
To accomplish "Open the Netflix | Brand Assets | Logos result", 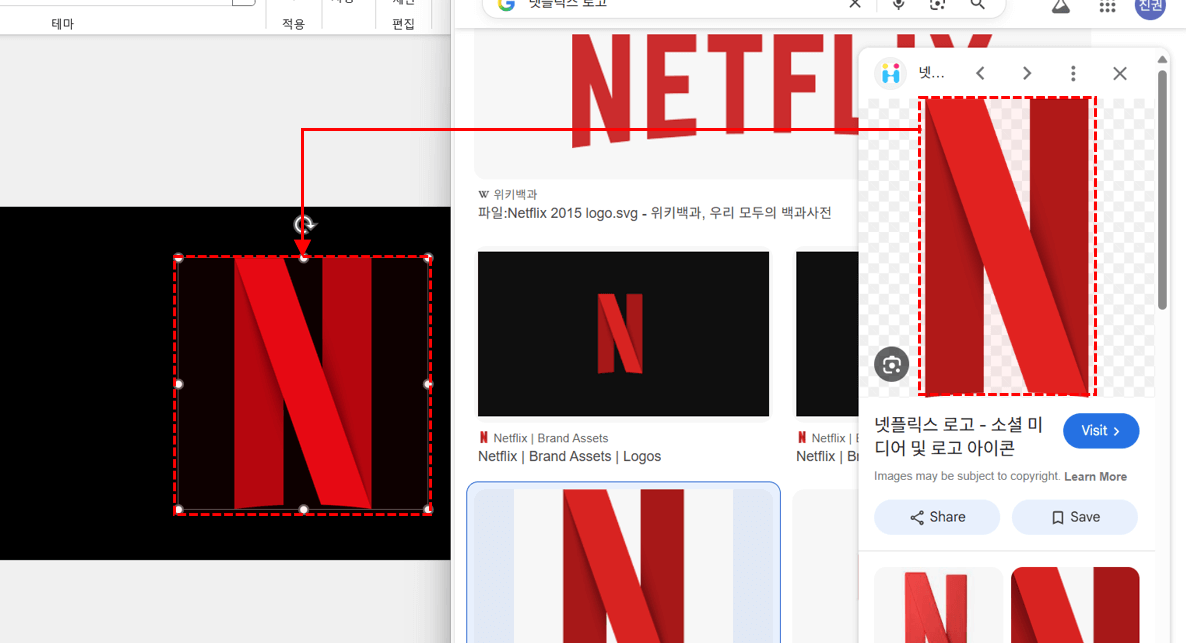I will point(569,456).
